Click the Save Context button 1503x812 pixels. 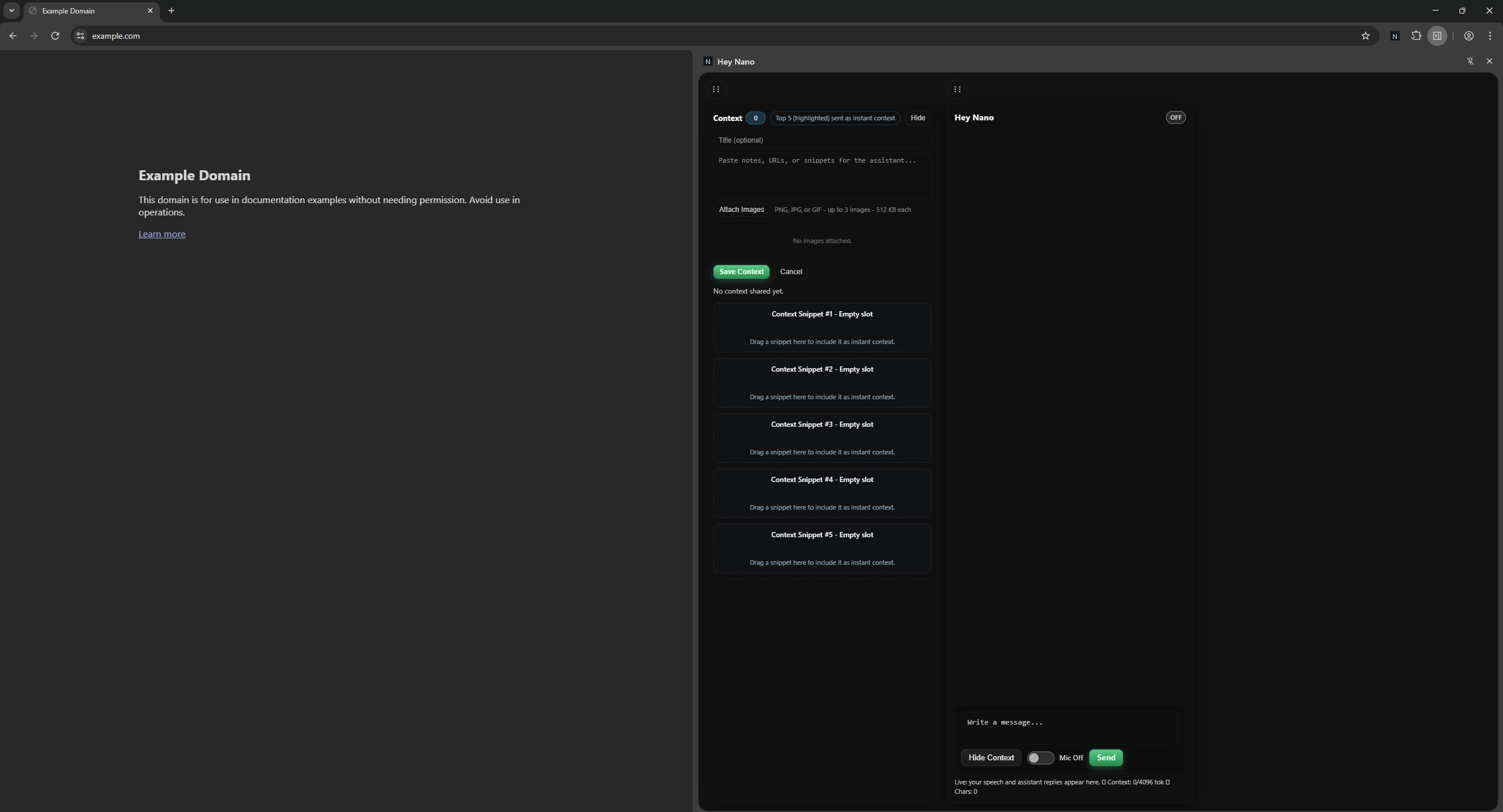click(x=741, y=272)
